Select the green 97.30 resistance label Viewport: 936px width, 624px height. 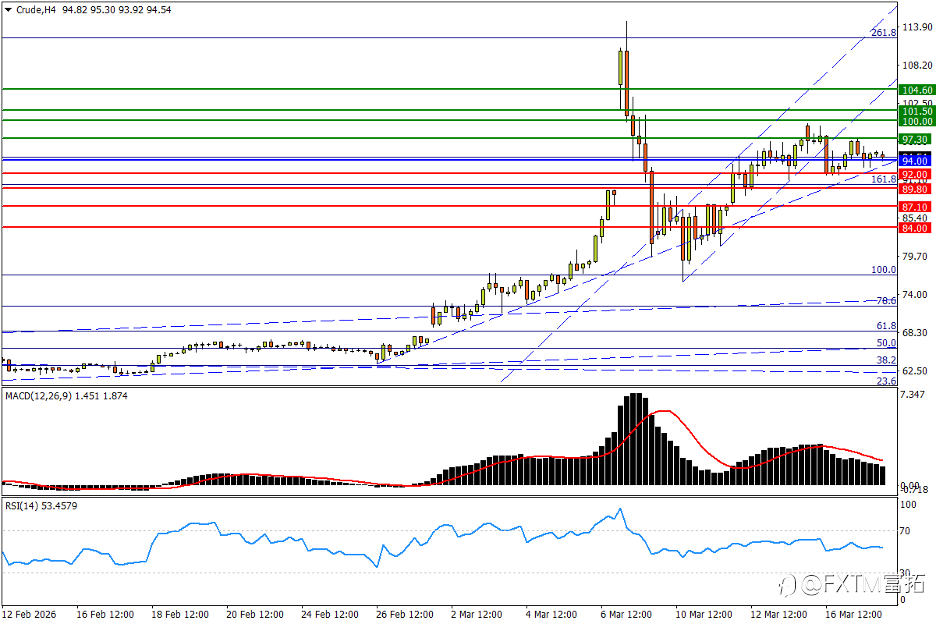point(916,140)
